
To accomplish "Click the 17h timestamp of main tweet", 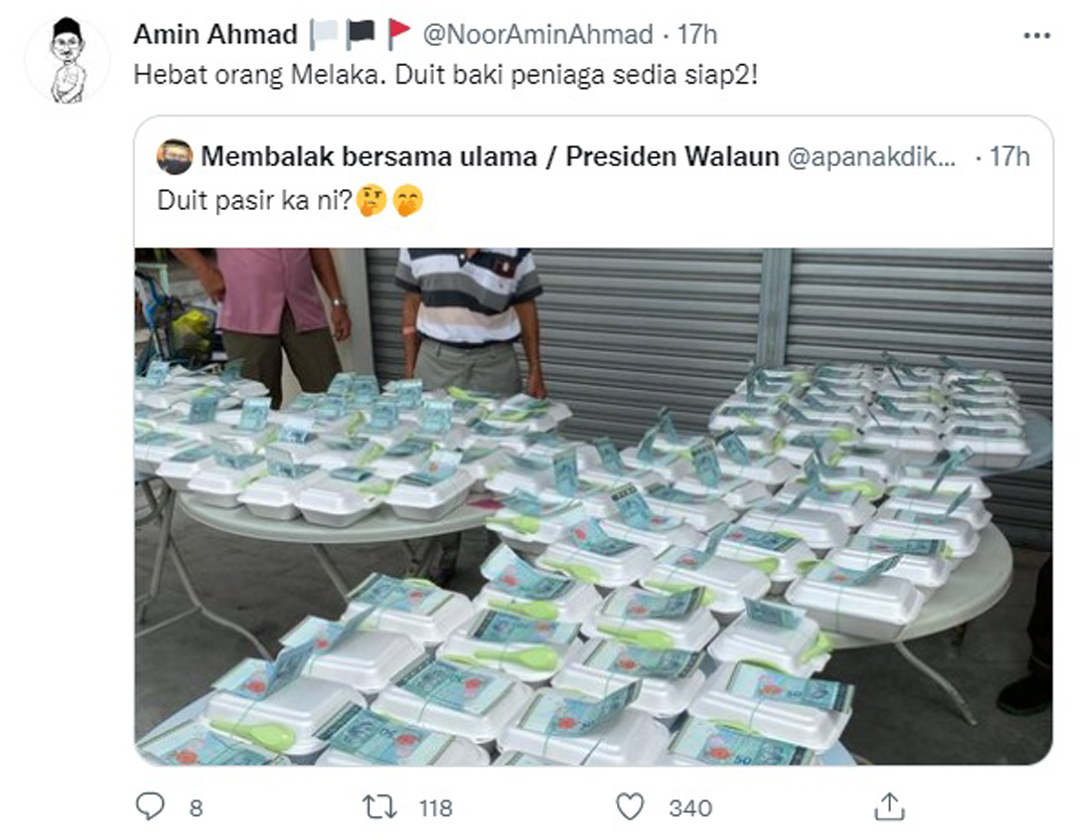I will pos(697,34).
